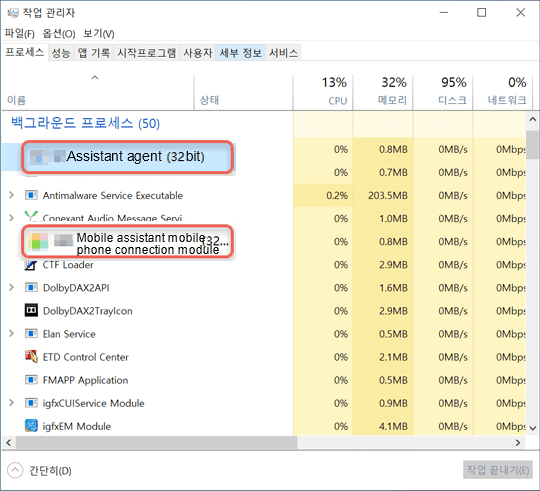Click the igfxEM Module icon

click(x=31, y=426)
